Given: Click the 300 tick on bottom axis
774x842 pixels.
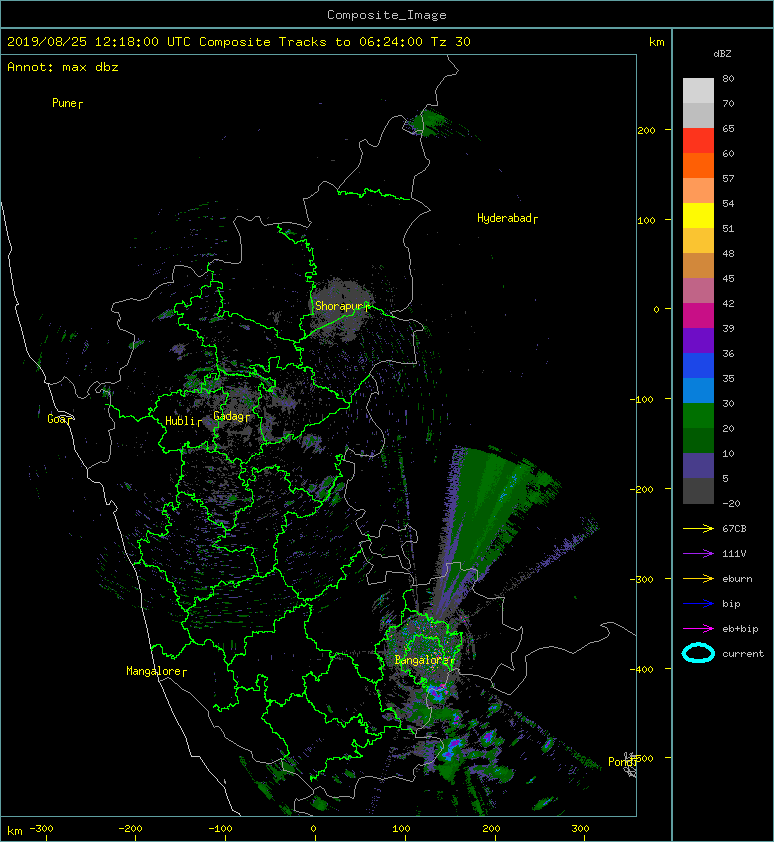Looking at the screenshot, I should (580, 829).
